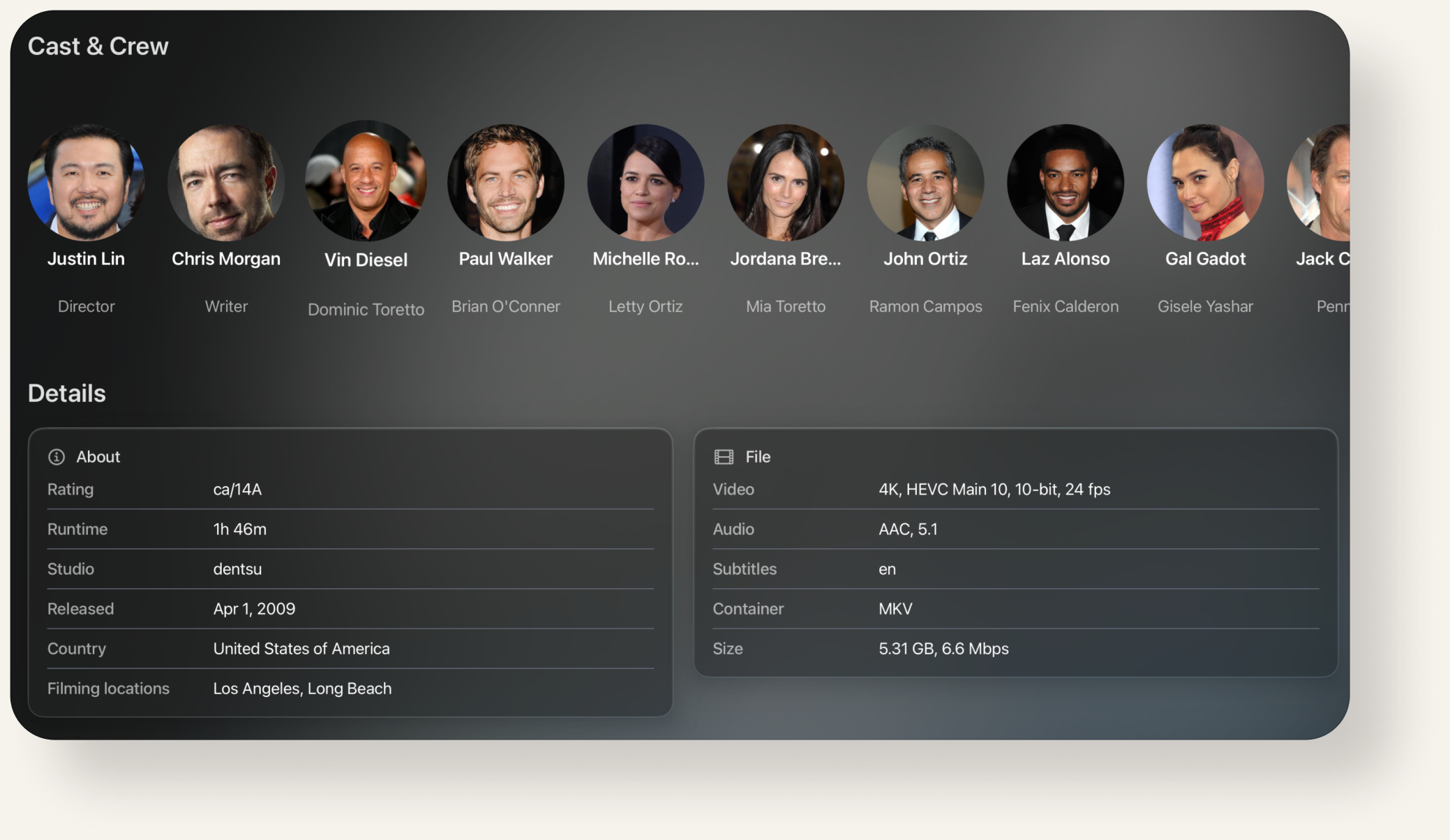The width and height of the screenshot is (1450, 840).
Task: Click the 'Container' row label
Action: click(x=748, y=609)
